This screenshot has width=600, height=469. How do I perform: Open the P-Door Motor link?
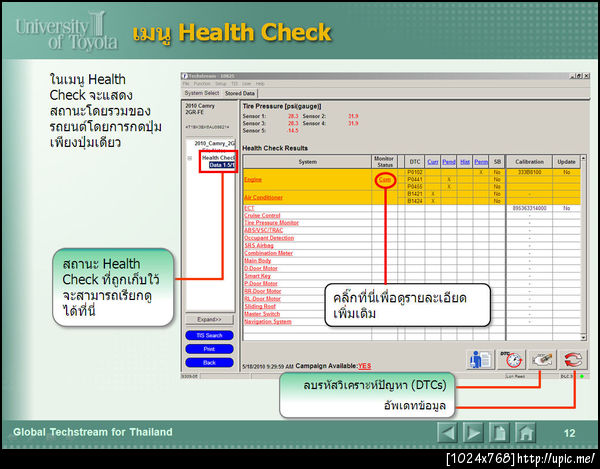[261, 283]
